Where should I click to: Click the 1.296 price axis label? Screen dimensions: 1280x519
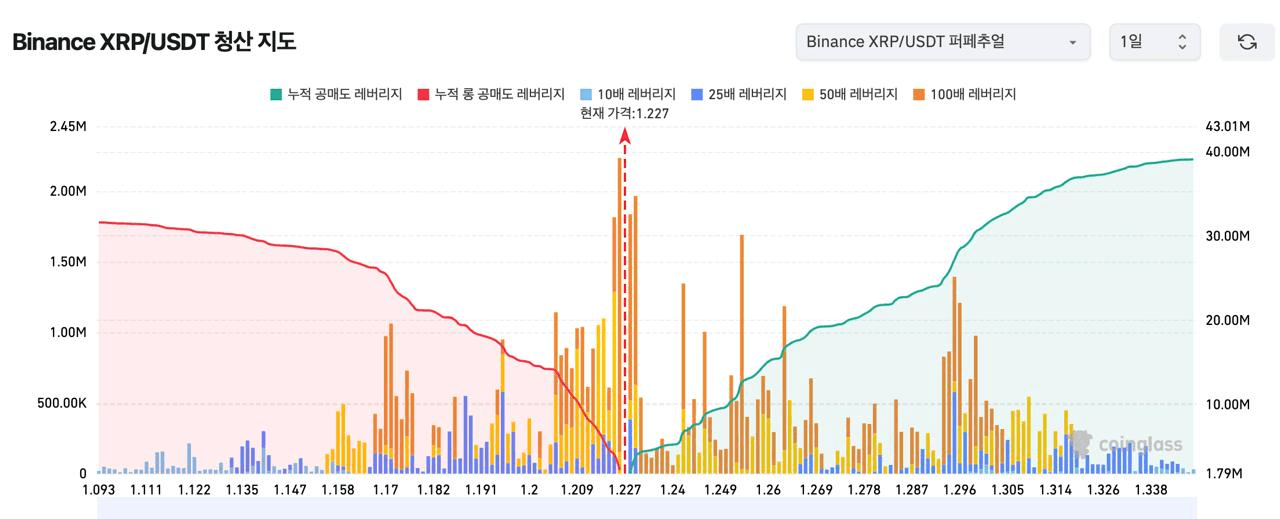960,490
